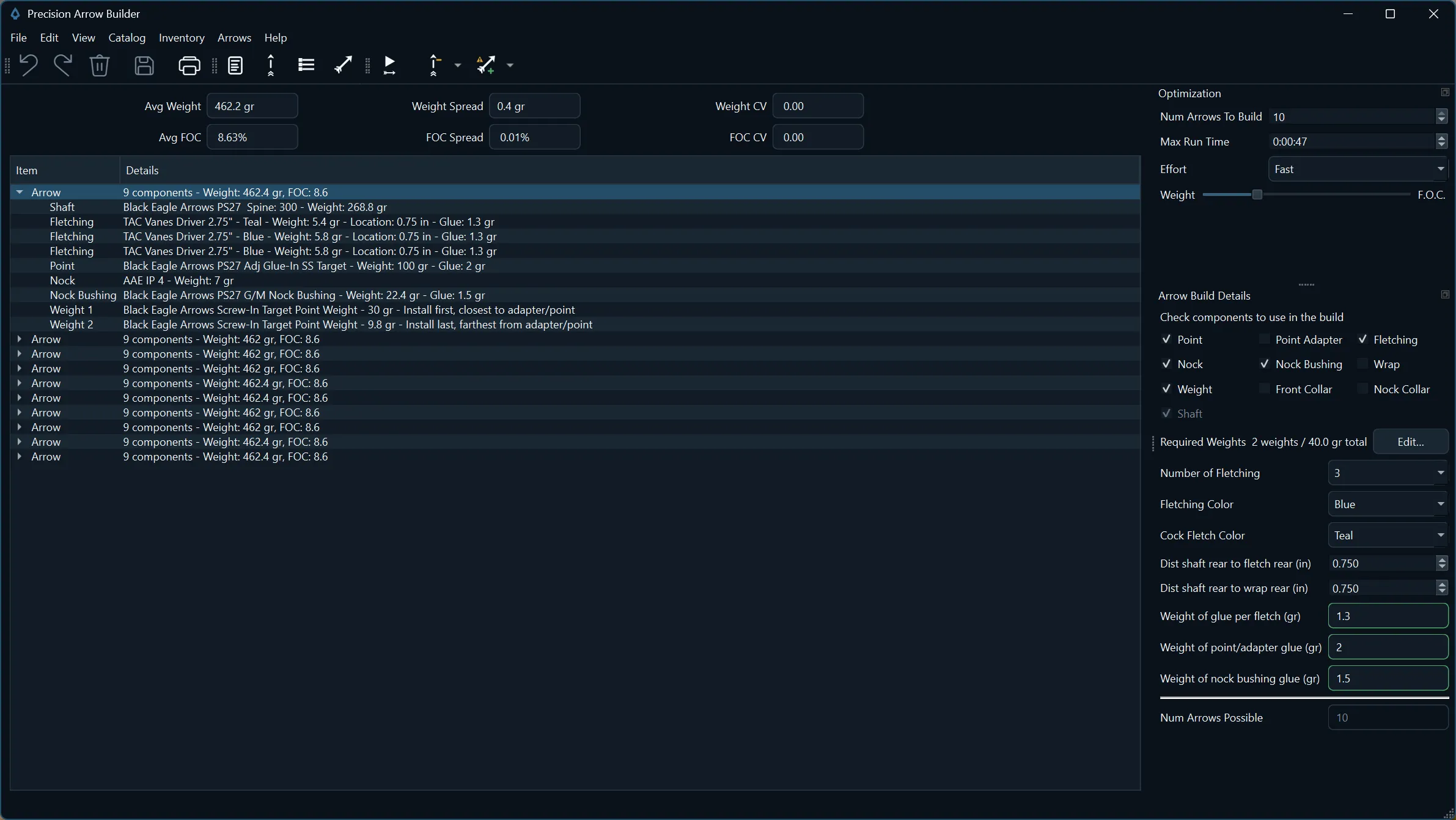Open the Catalog menu
The width and height of the screenshot is (1456, 820).
127,37
